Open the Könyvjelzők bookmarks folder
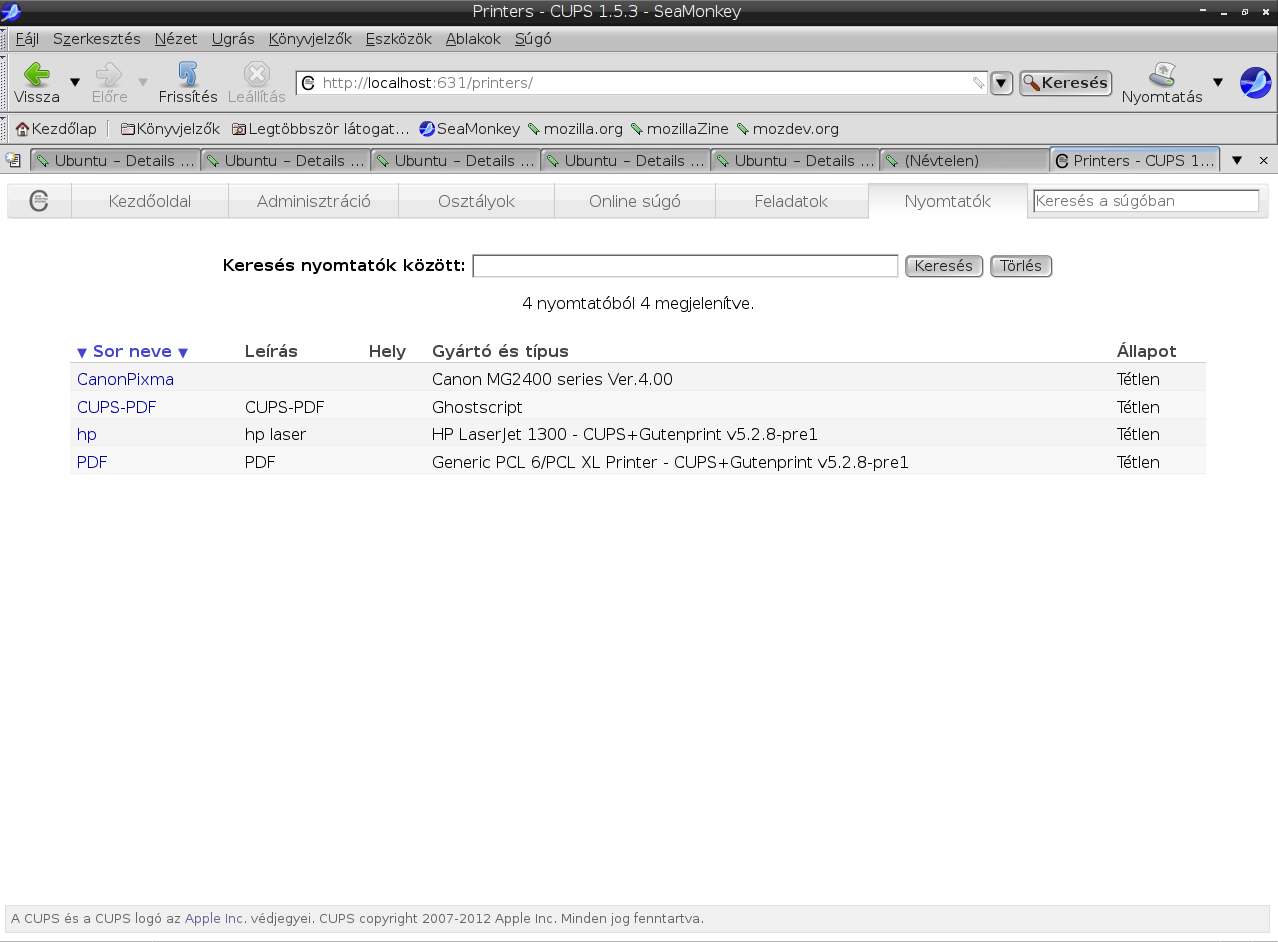Viewport: 1278px width, 942px height. (x=170, y=129)
